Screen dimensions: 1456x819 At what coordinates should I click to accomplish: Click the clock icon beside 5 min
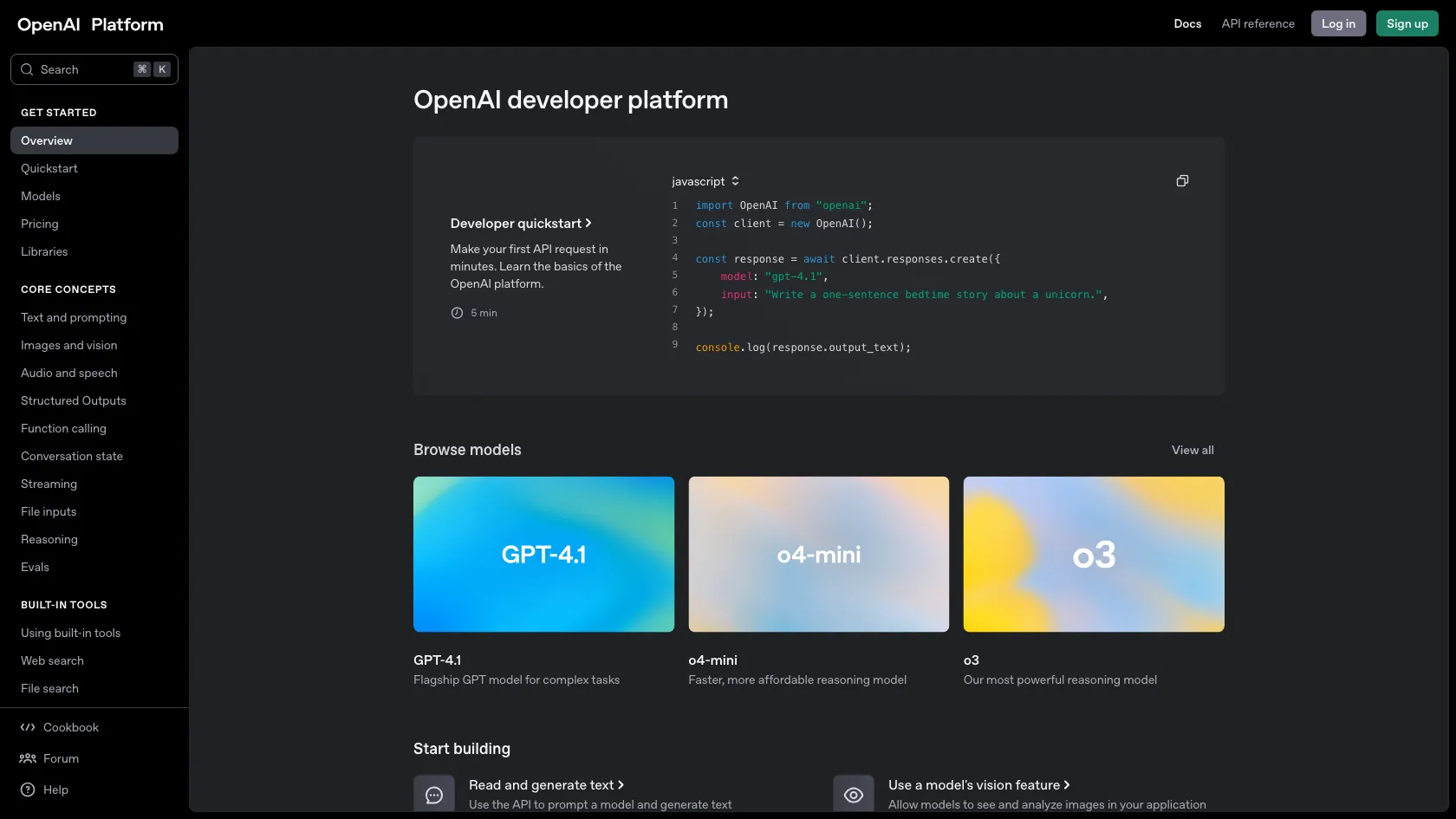coord(457,313)
